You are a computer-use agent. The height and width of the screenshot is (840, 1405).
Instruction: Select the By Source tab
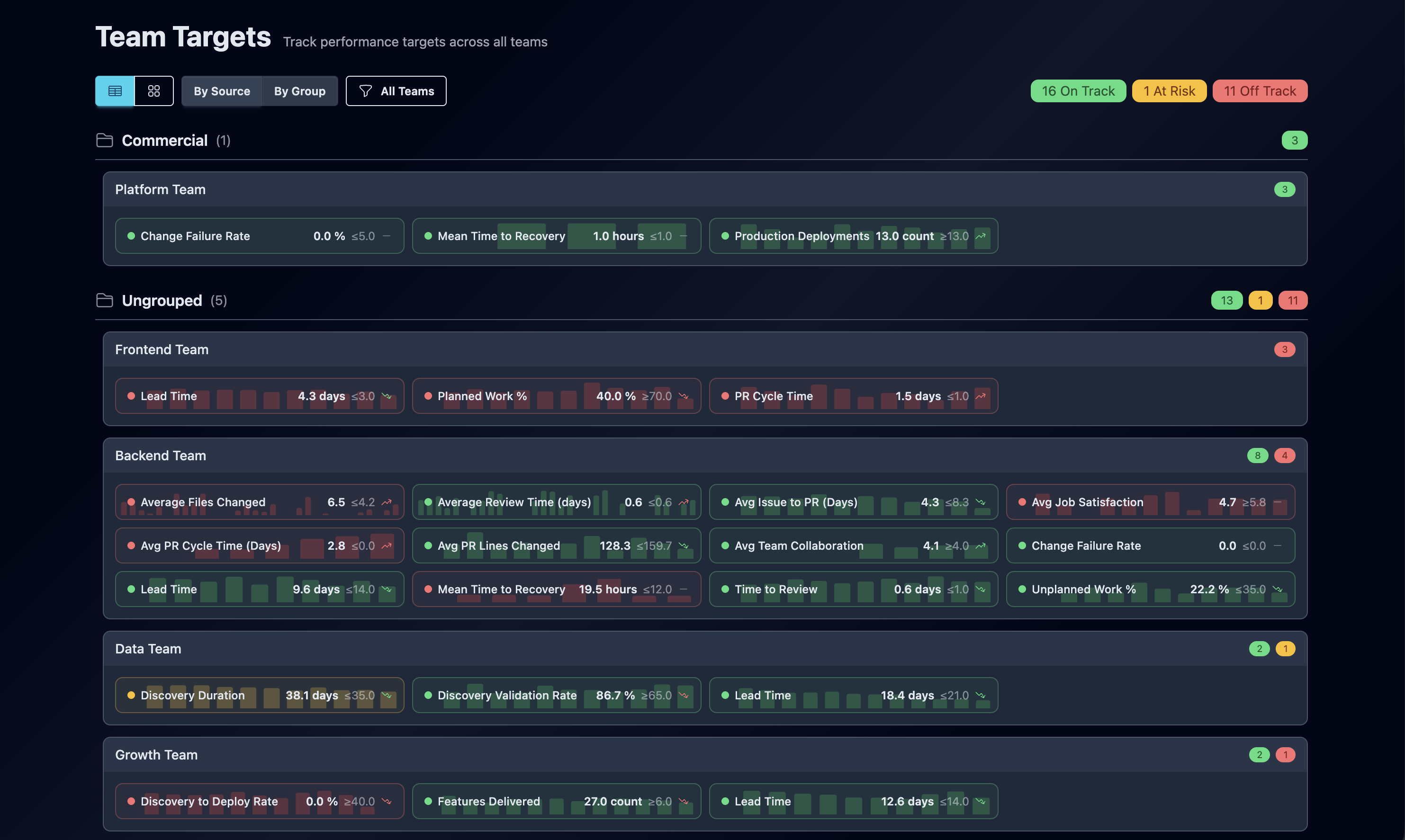221,90
